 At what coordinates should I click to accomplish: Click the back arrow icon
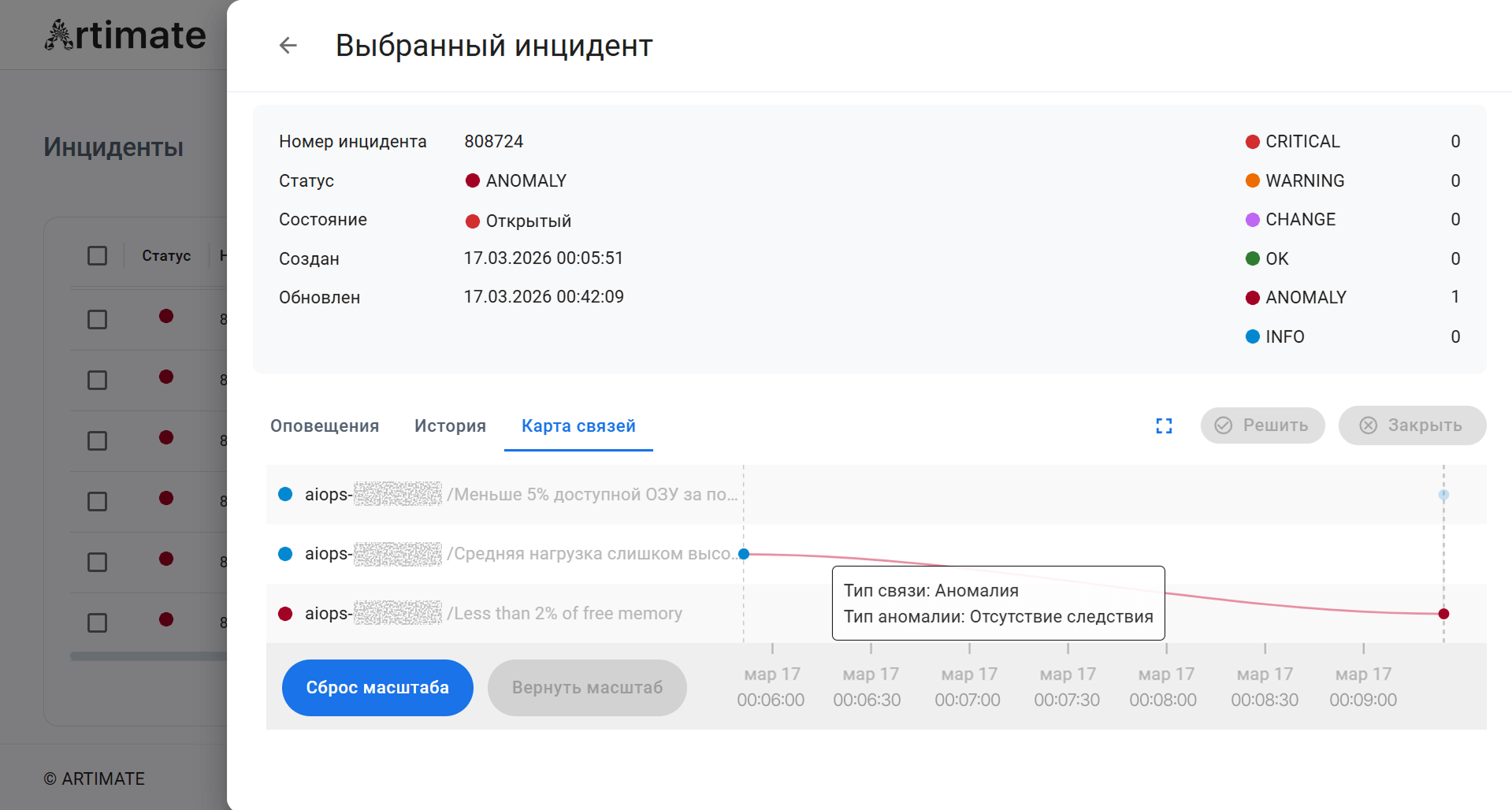point(288,46)
